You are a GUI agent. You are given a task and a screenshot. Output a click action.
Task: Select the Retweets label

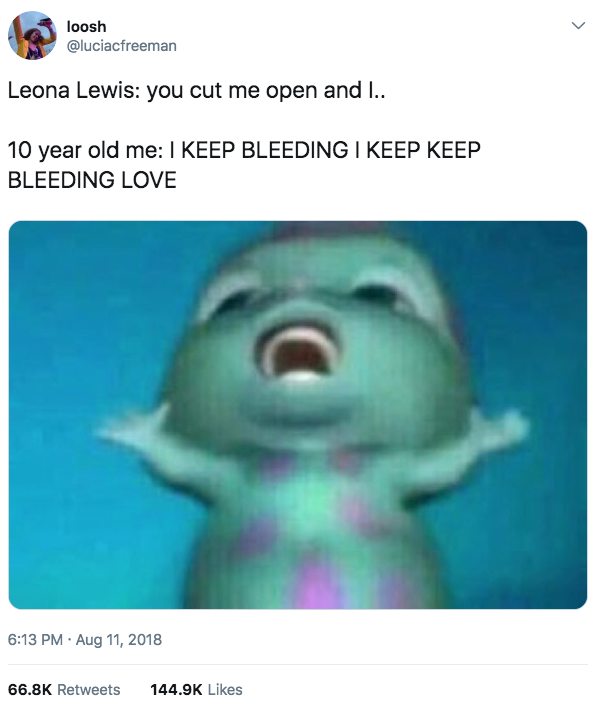(89, 689)
